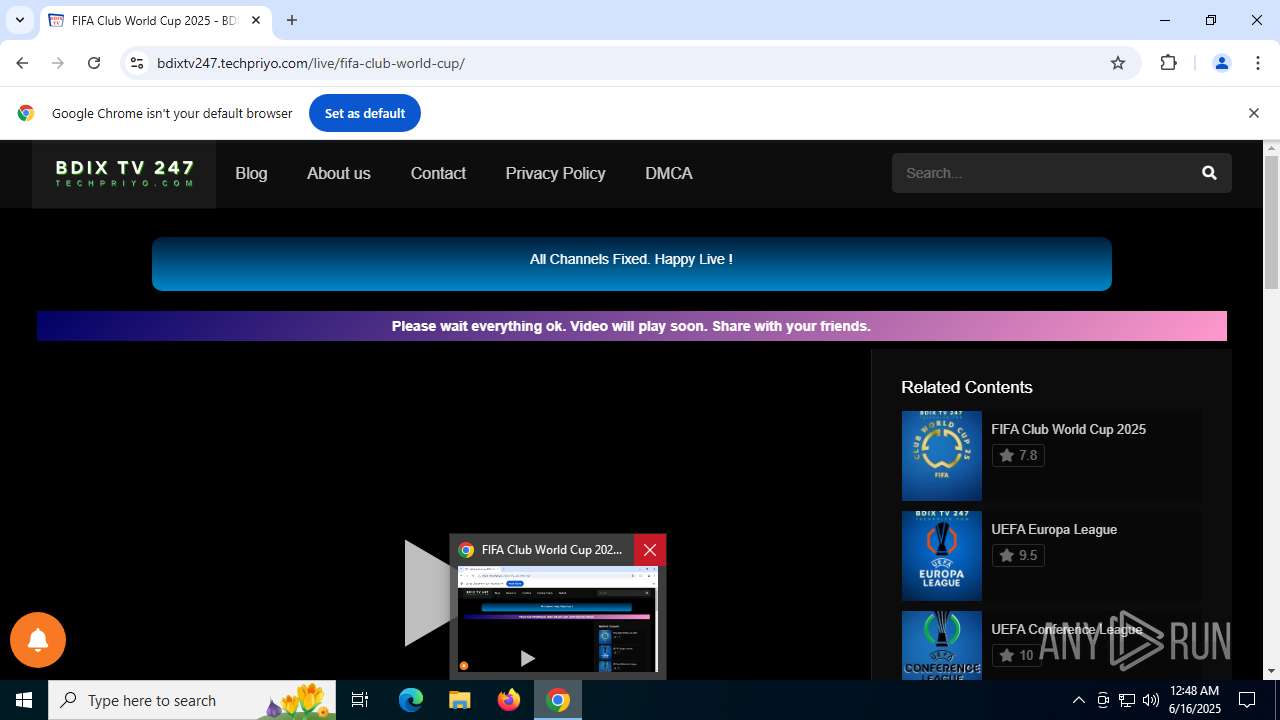The height and width of the screenshot is (720, 1280).
Task: Click the browser back arrow
Action: click(x=22, y=63)
